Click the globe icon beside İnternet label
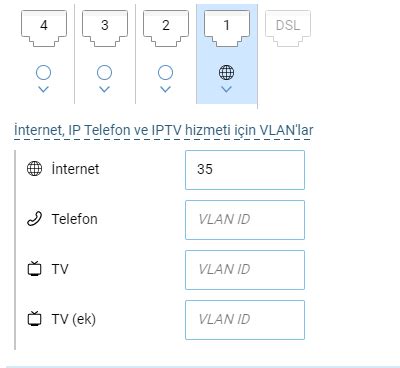Viewport: 400px width, 368px height. pos(34,169)
